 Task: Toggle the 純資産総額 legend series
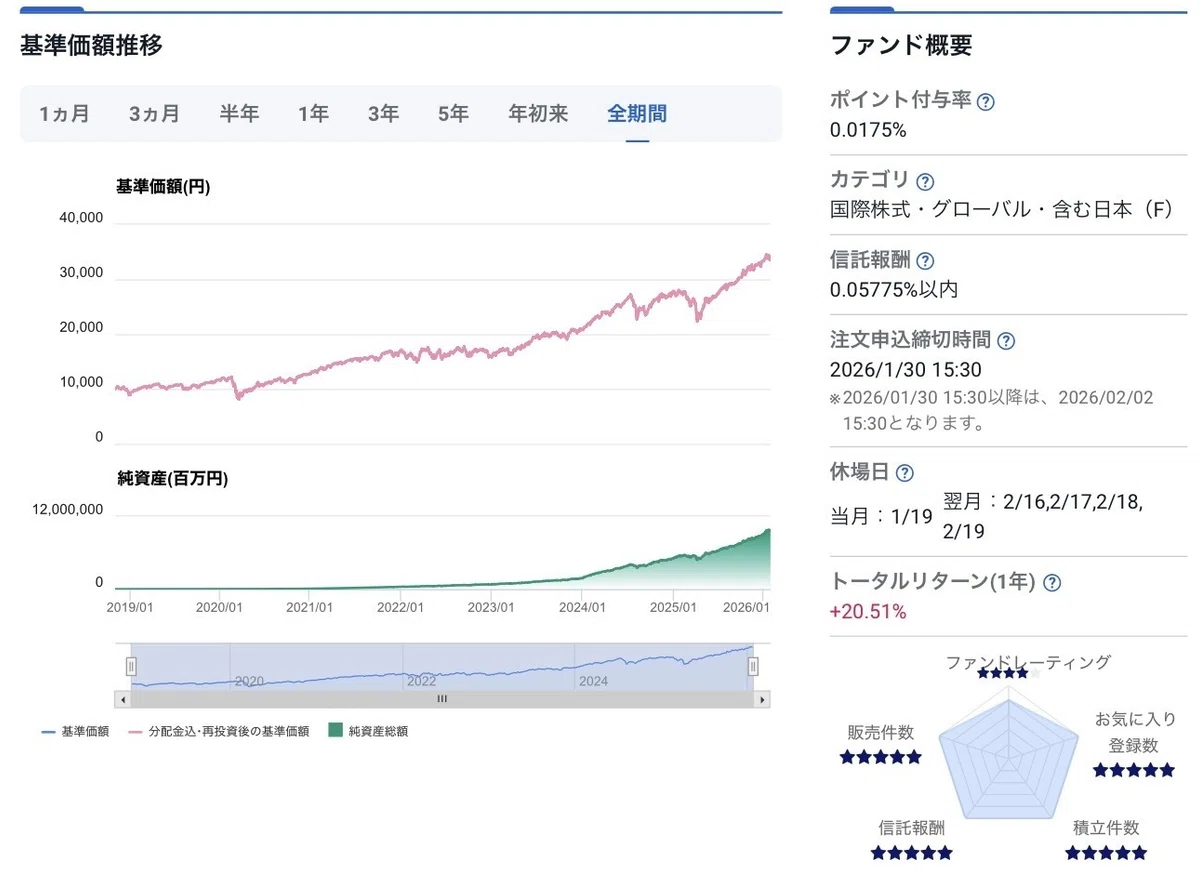(368, 731)
